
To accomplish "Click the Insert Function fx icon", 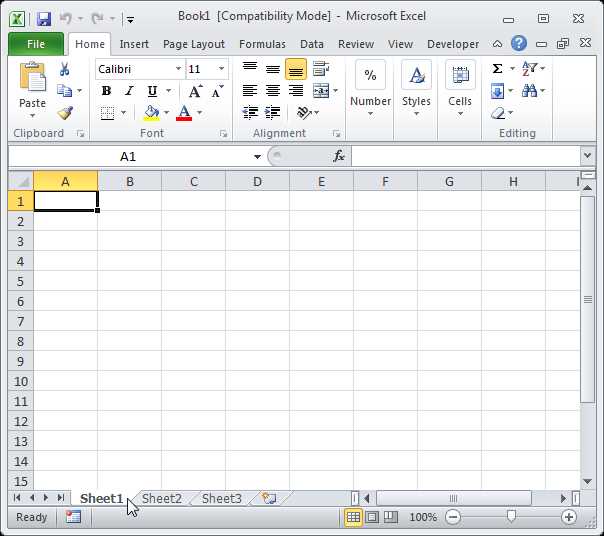I will pos(339,156).
